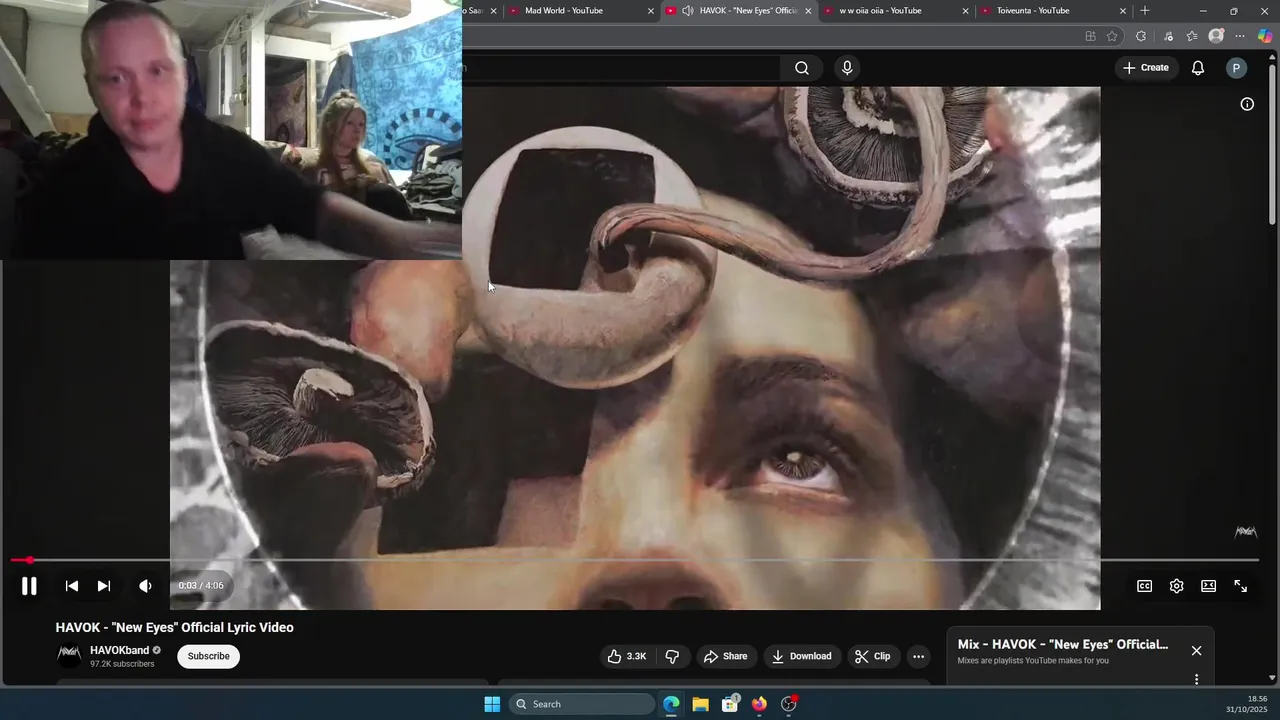This screenshot has width=1280, height=720.
Task: Open the Create menu
Action: (1146, 68)
